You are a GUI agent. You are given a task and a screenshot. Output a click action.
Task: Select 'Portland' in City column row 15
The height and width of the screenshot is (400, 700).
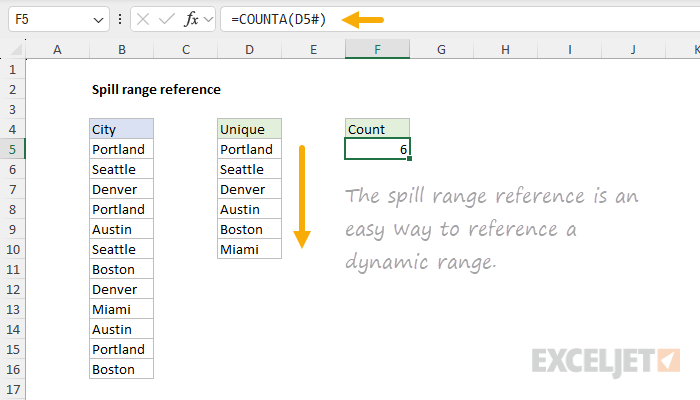121,349
